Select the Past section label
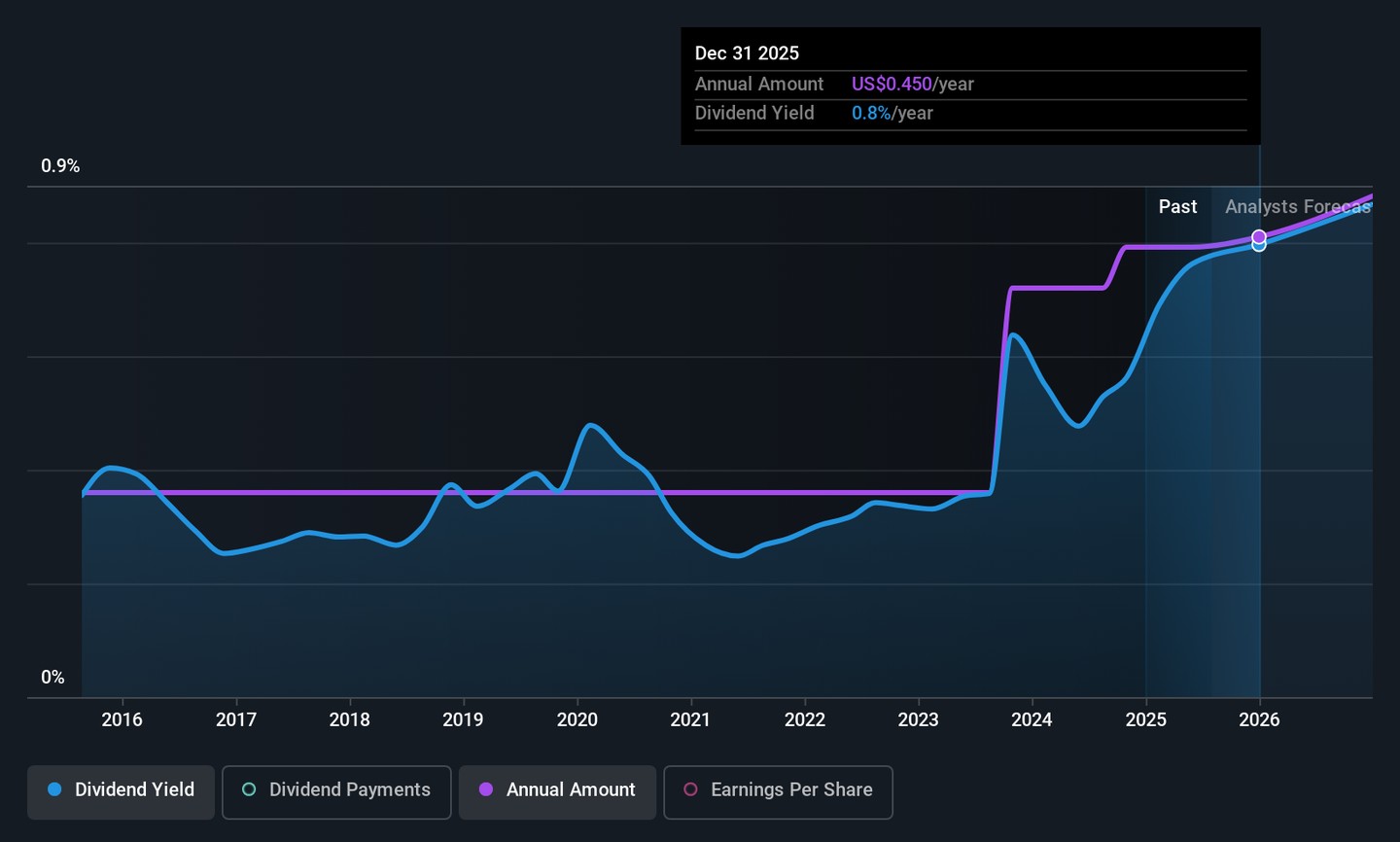 point(1177,206)
